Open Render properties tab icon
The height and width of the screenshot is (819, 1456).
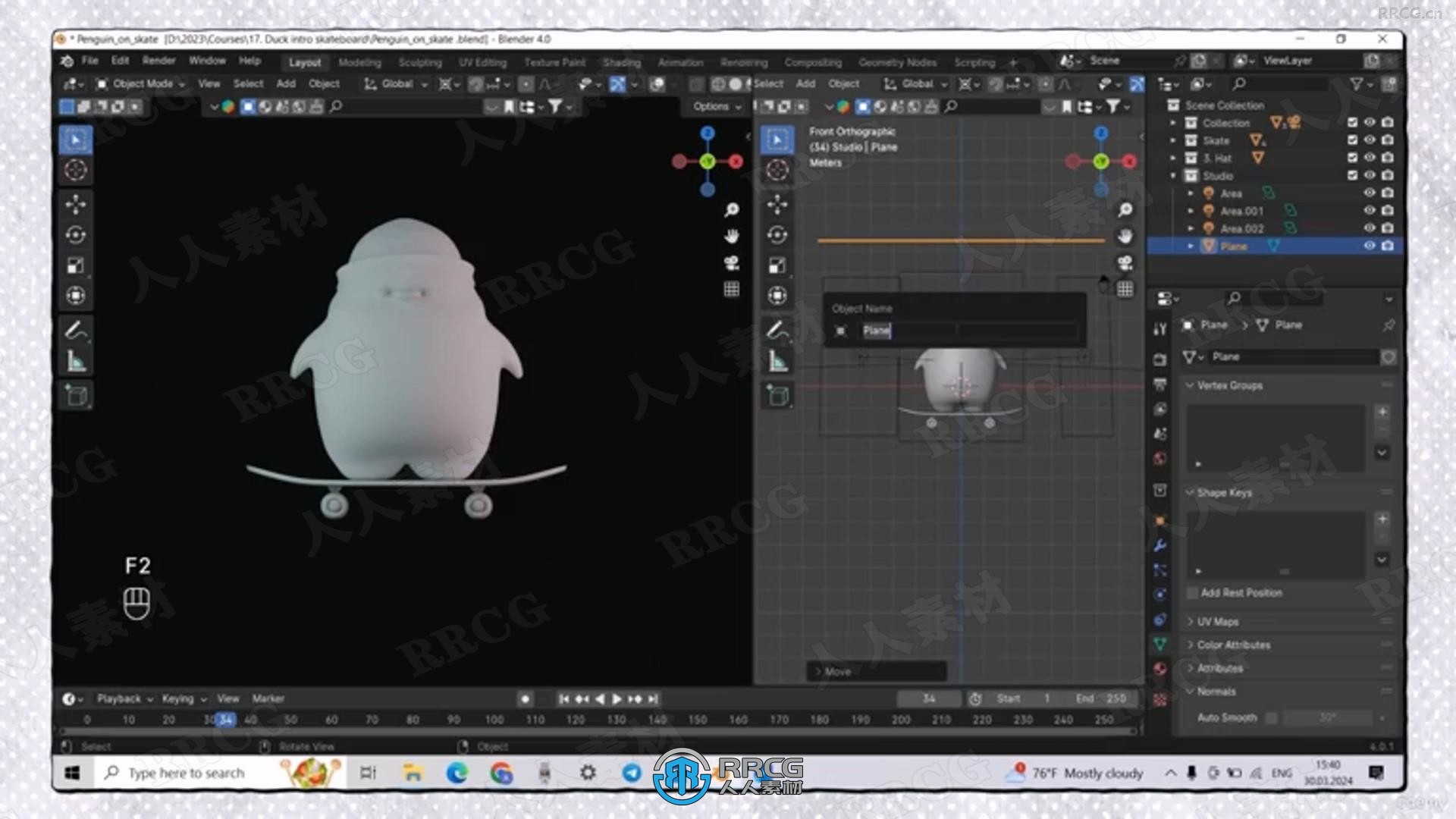click(x=1159, y=359)
